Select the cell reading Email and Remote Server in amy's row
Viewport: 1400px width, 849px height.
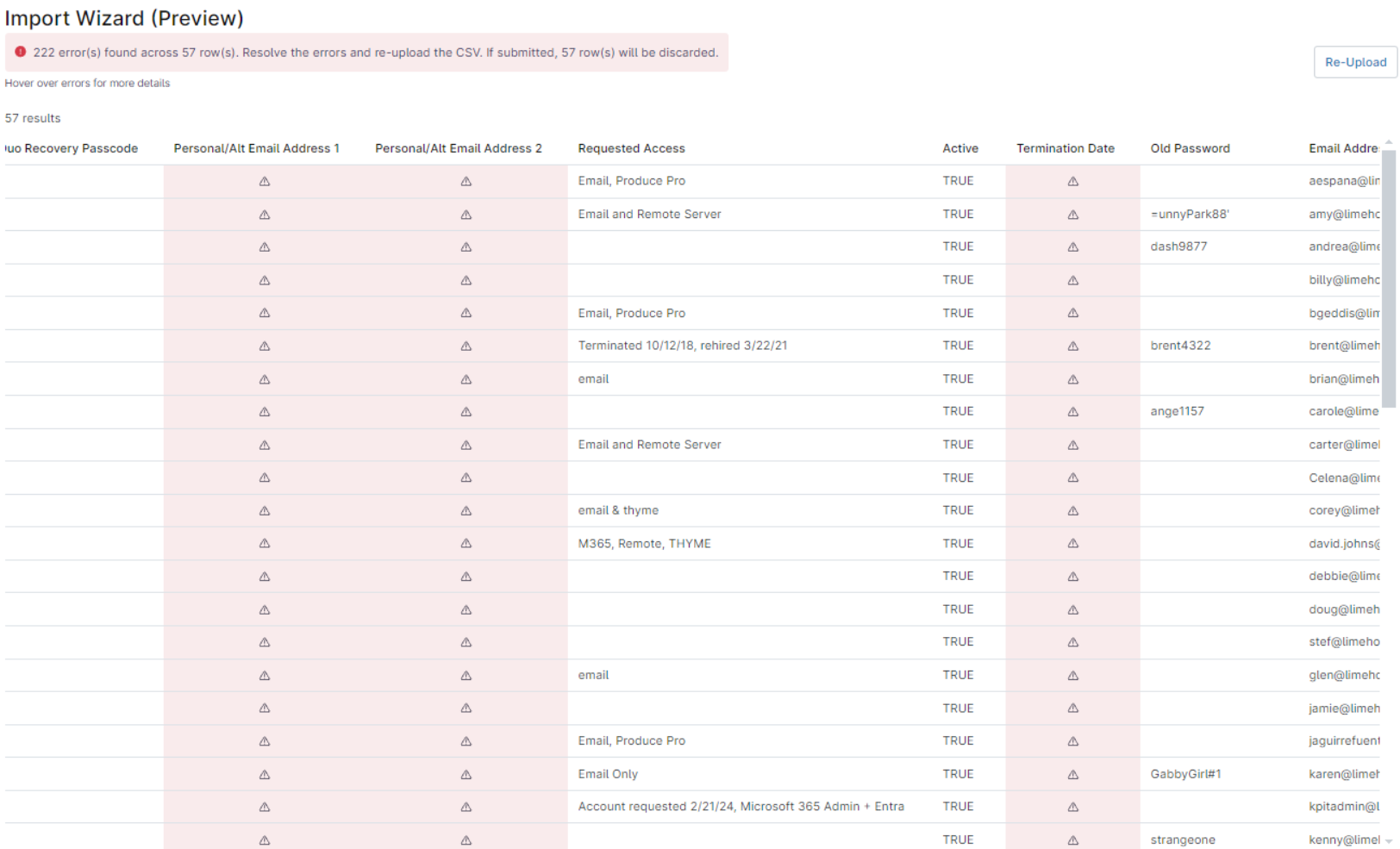pyautogui.click(x=649, y=214)
